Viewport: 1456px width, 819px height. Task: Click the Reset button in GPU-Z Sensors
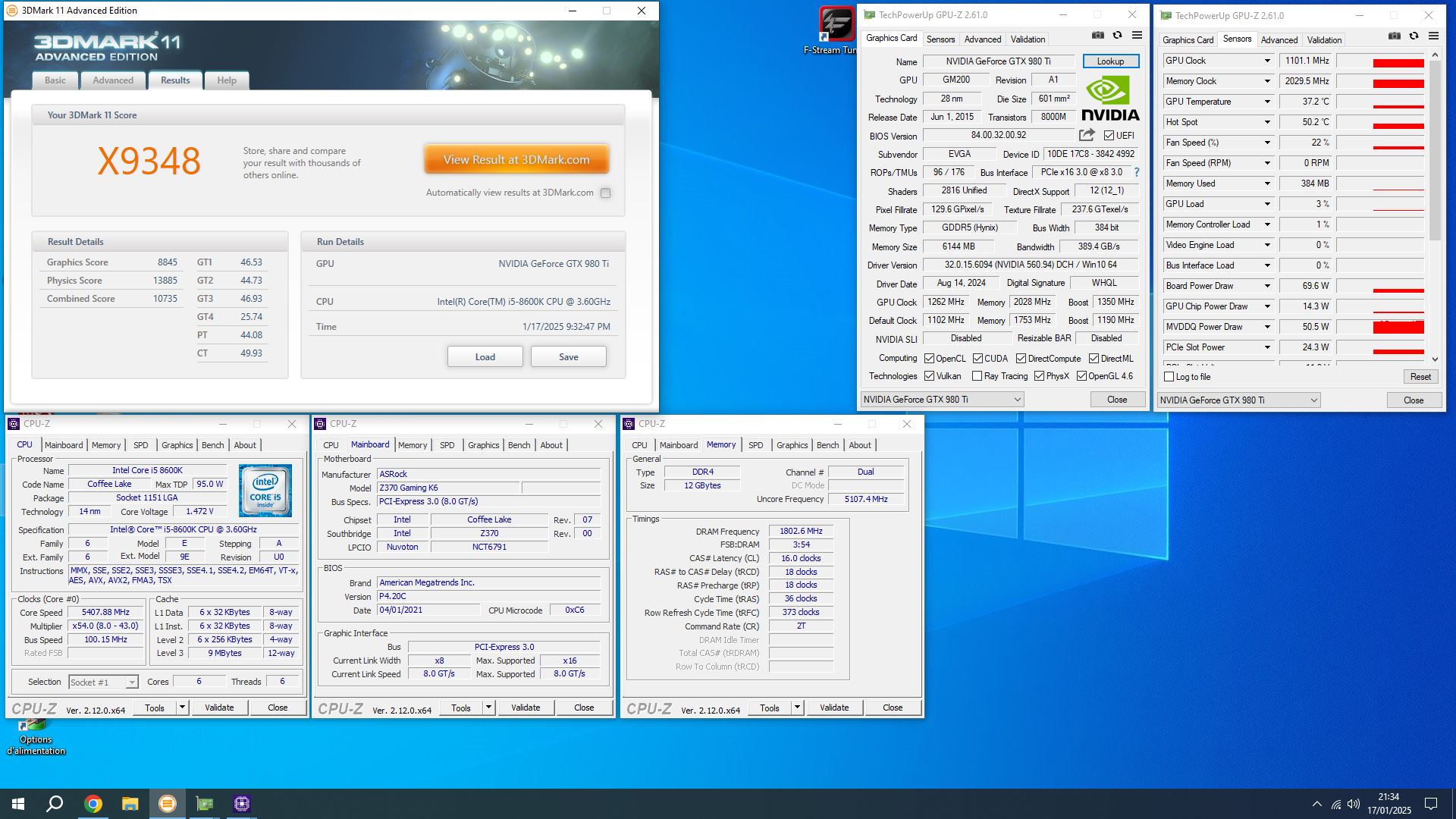pos(1420,377)
